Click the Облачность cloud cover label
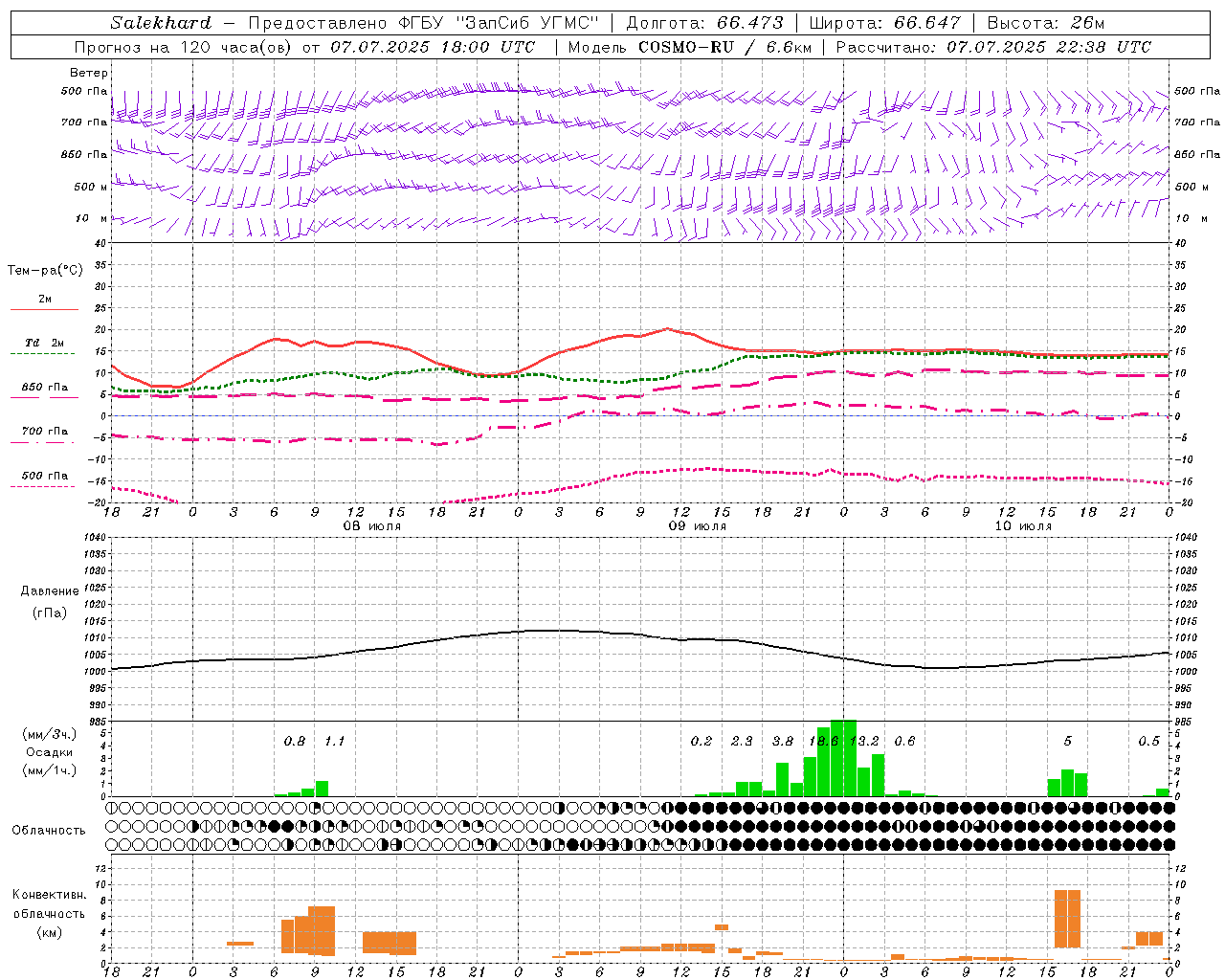Screen dimensions: 1225x980 pos(49,831)
